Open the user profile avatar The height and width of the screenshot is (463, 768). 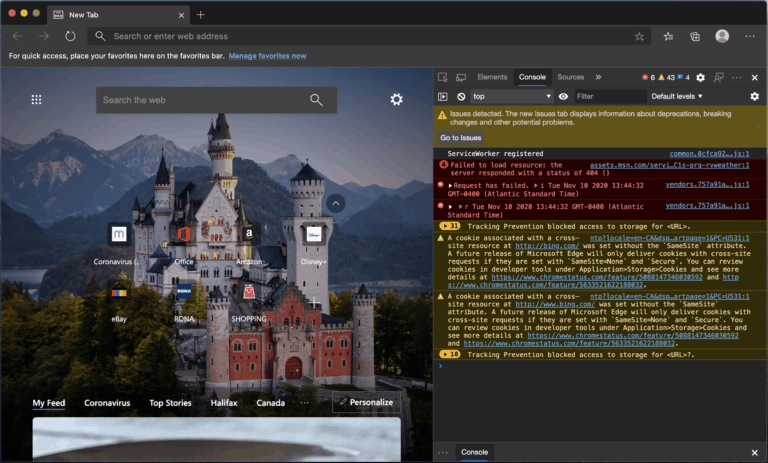[722, 36]
